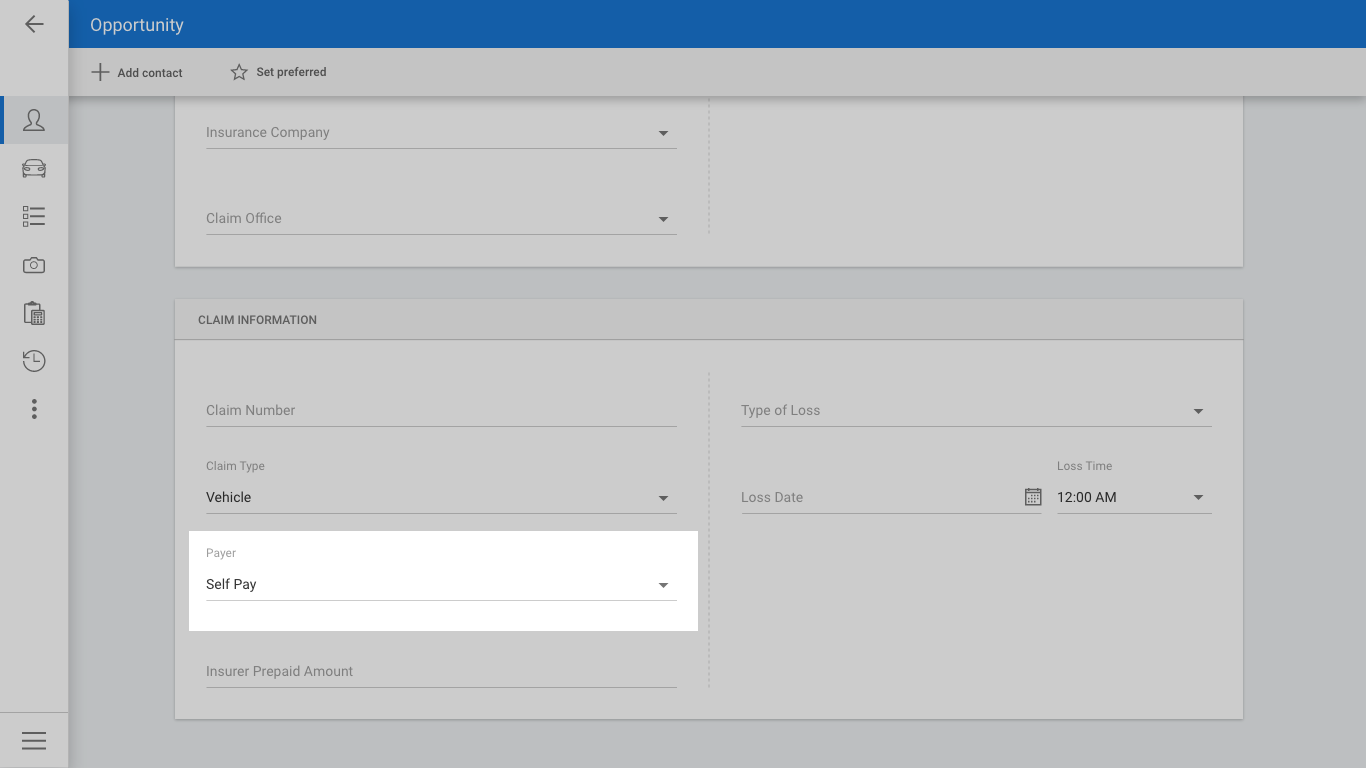Open the history clock sidebar icon
The height and width of the screenshot is (768, 1366).
[34, 361]
